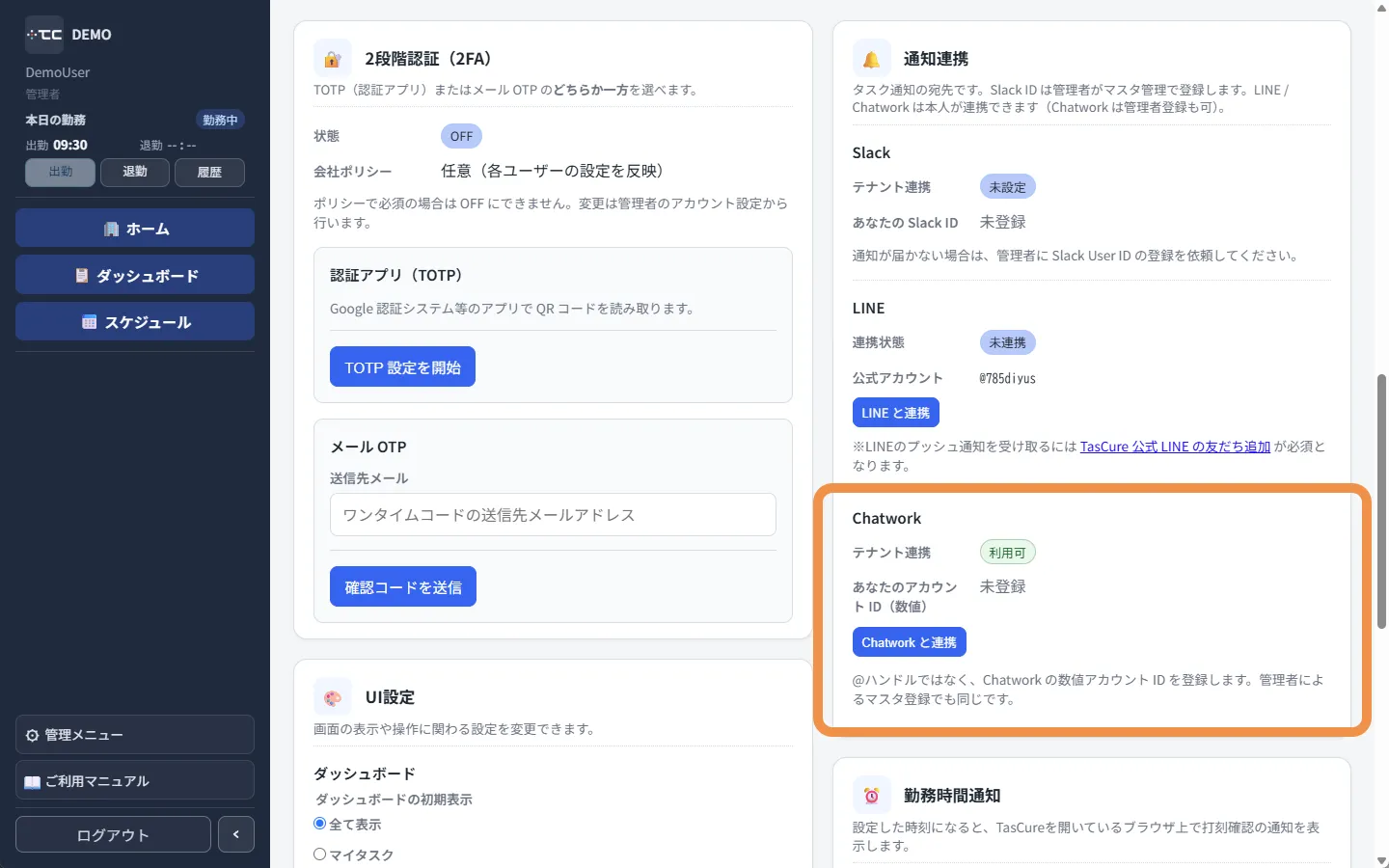Open 管理メニュー
Image resolution: width=1389 pixels, height=868 pixels.
coord(135,735)
